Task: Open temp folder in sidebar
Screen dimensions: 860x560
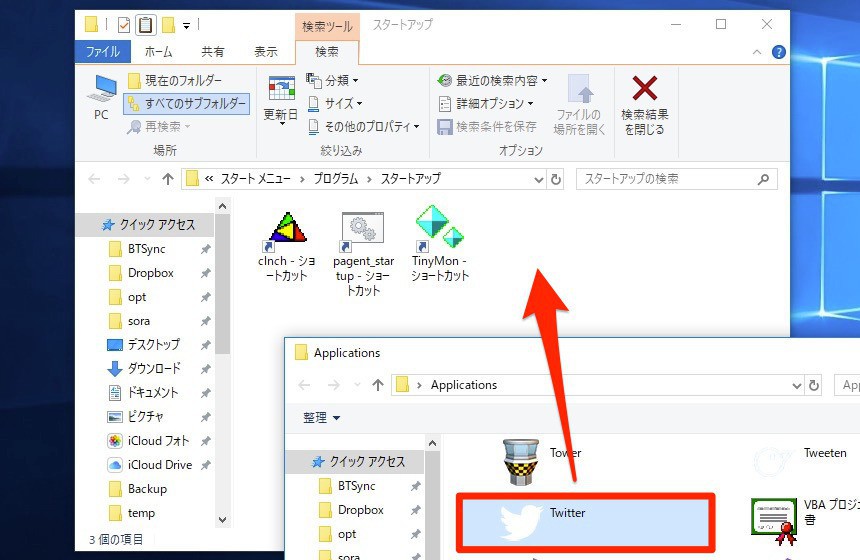Action: pyautogui.click(x=142, y=513)
